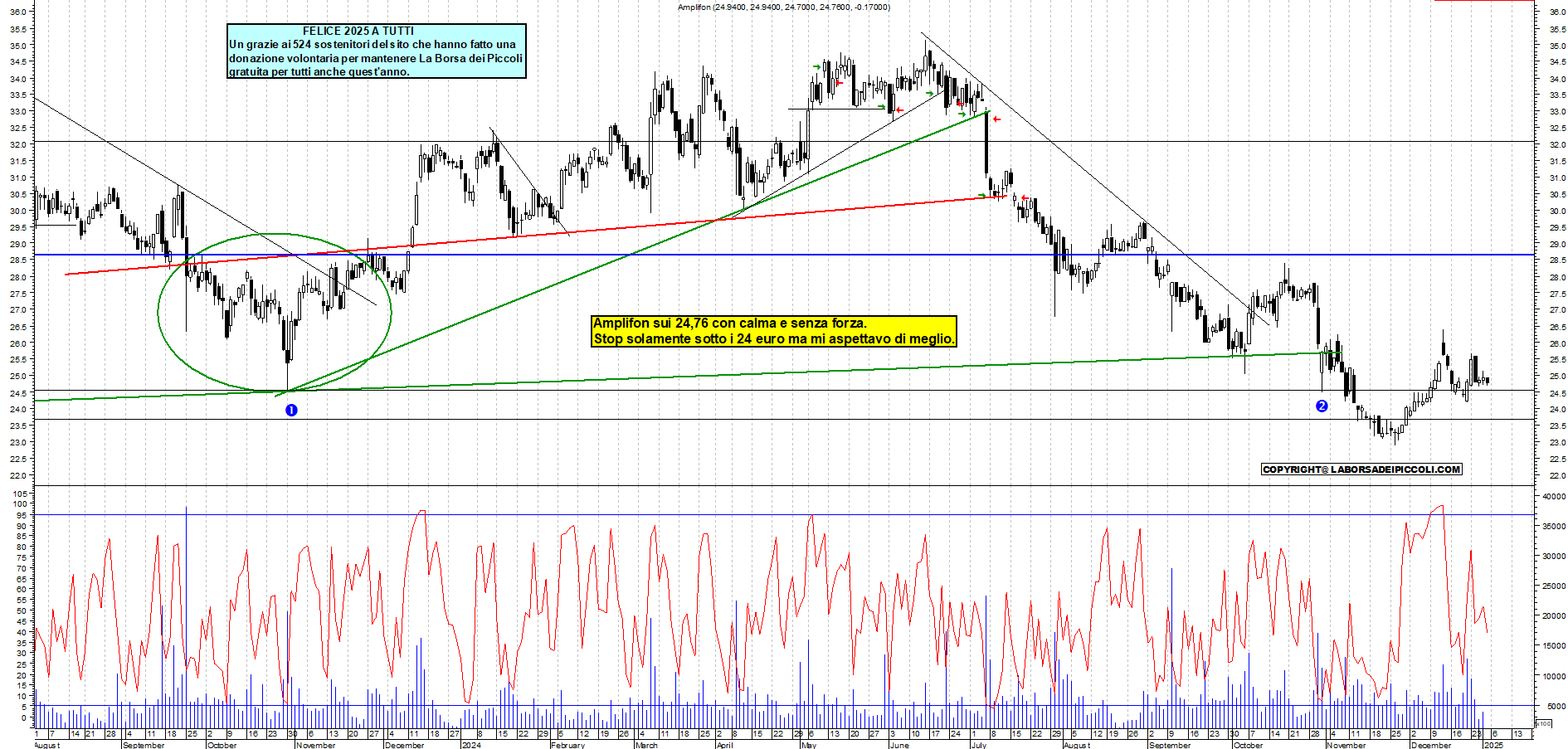Click the '25000' volume scale value

pyautogui.click(x=1553, y=586)
